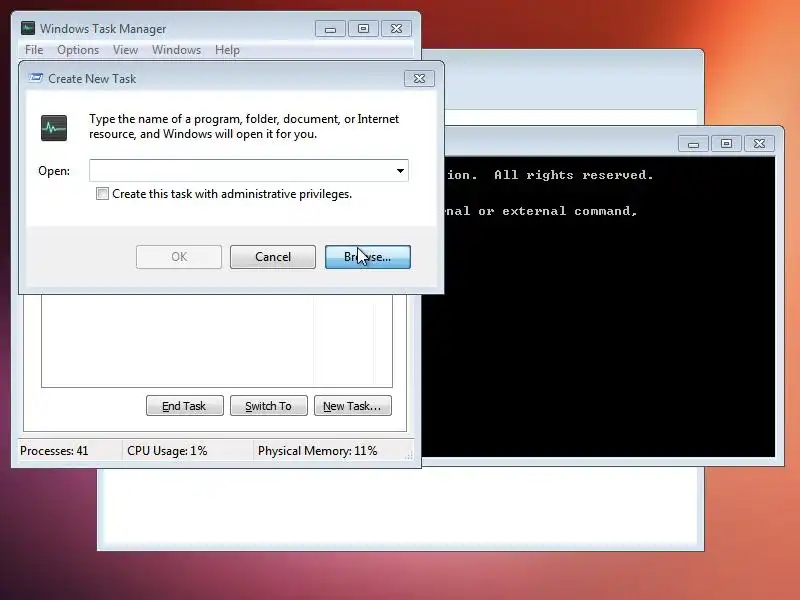Screen dimensions: 800x600
Task: Open the File menu in Task Manager
Action: (34, 50)
